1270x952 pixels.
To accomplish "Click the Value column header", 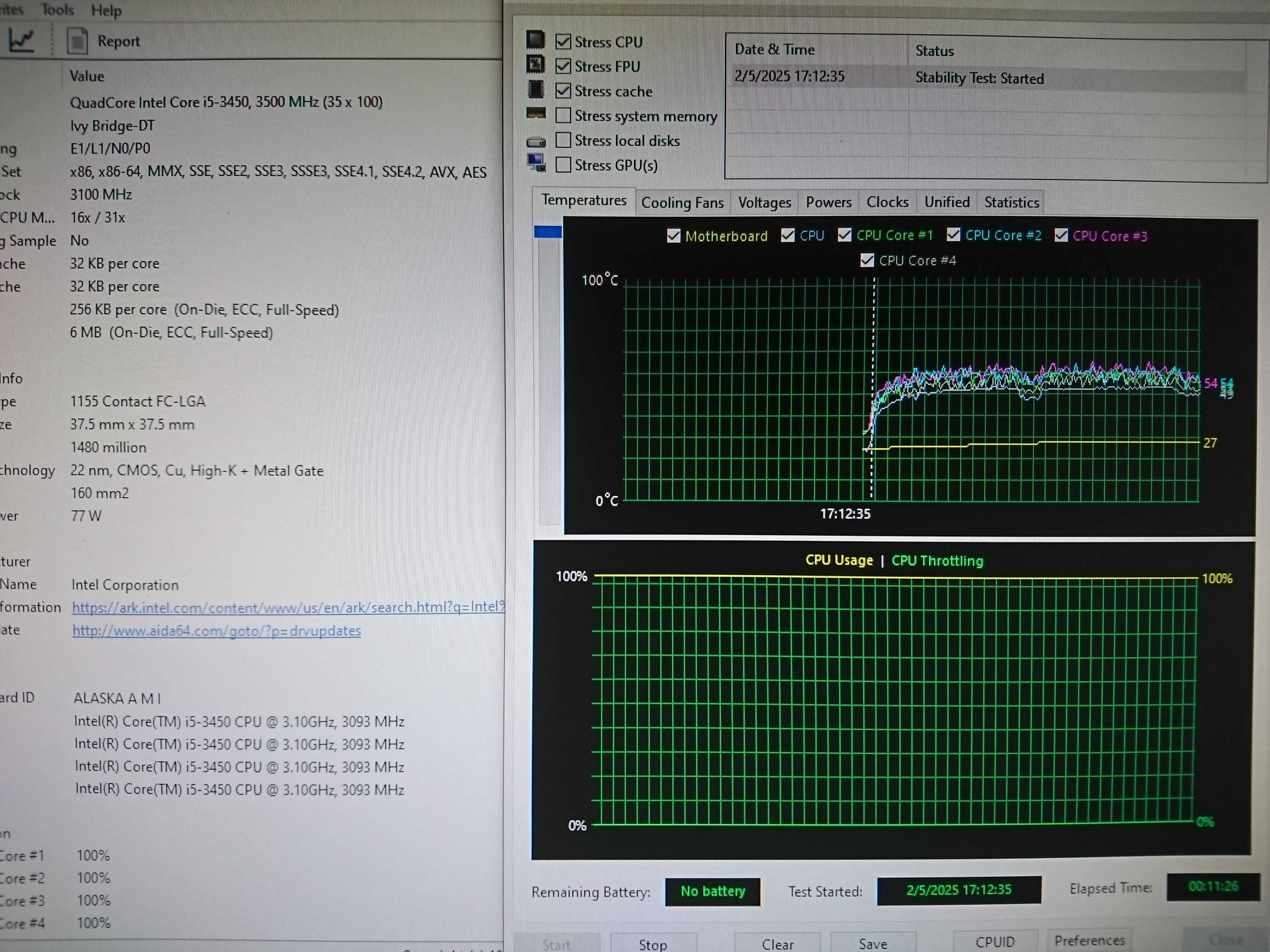I will click(87, 76).
